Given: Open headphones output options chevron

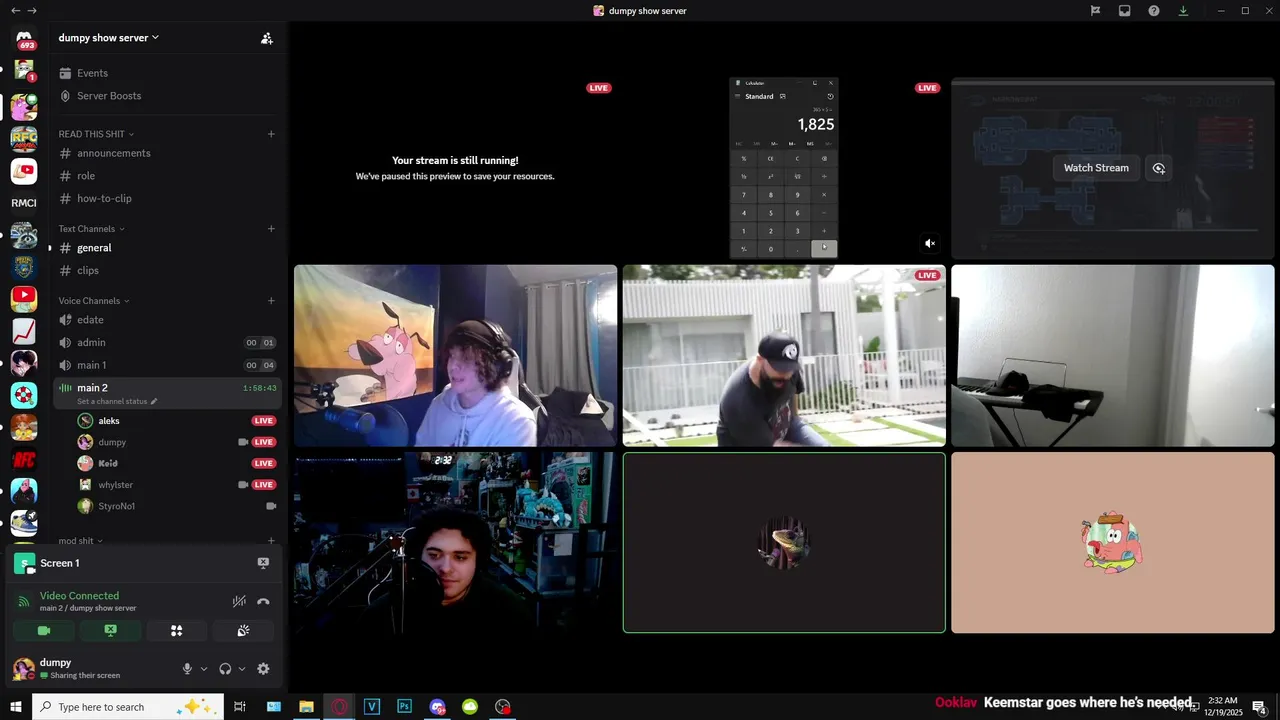Looking at the screenshot, I should click(x=242, y=669).
